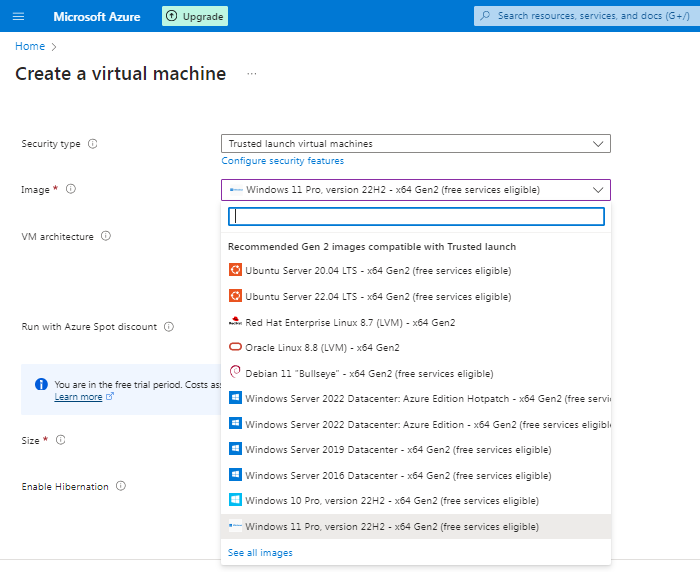700x572 pixels.
Task: Go to Home breadcrumb
Action: coord(30,46)
